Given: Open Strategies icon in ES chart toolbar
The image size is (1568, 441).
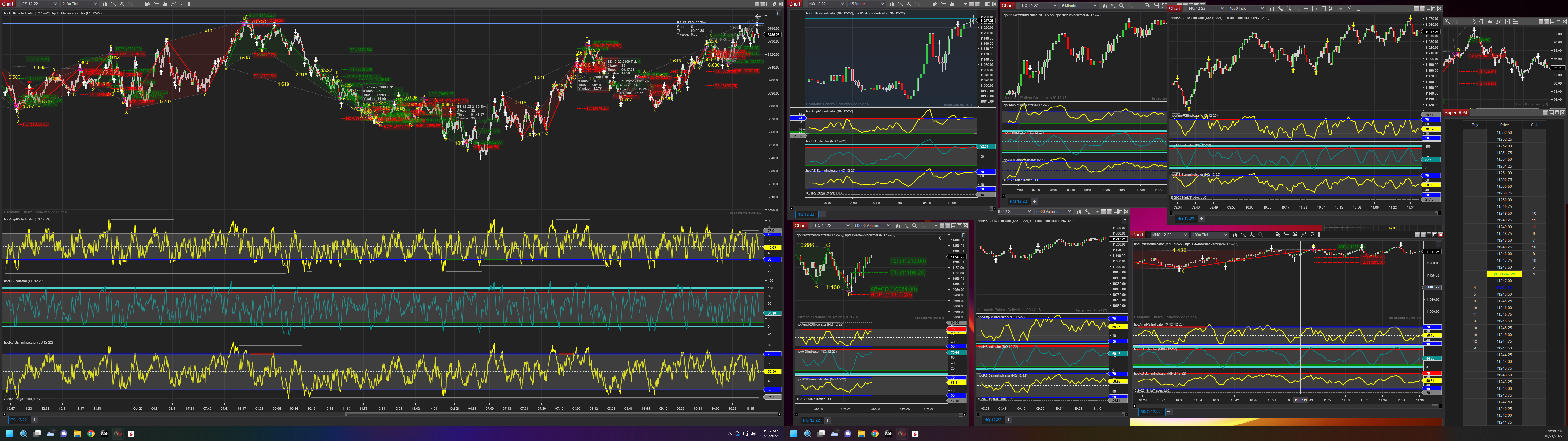Looking at the screenshot, I should point(173,4).
